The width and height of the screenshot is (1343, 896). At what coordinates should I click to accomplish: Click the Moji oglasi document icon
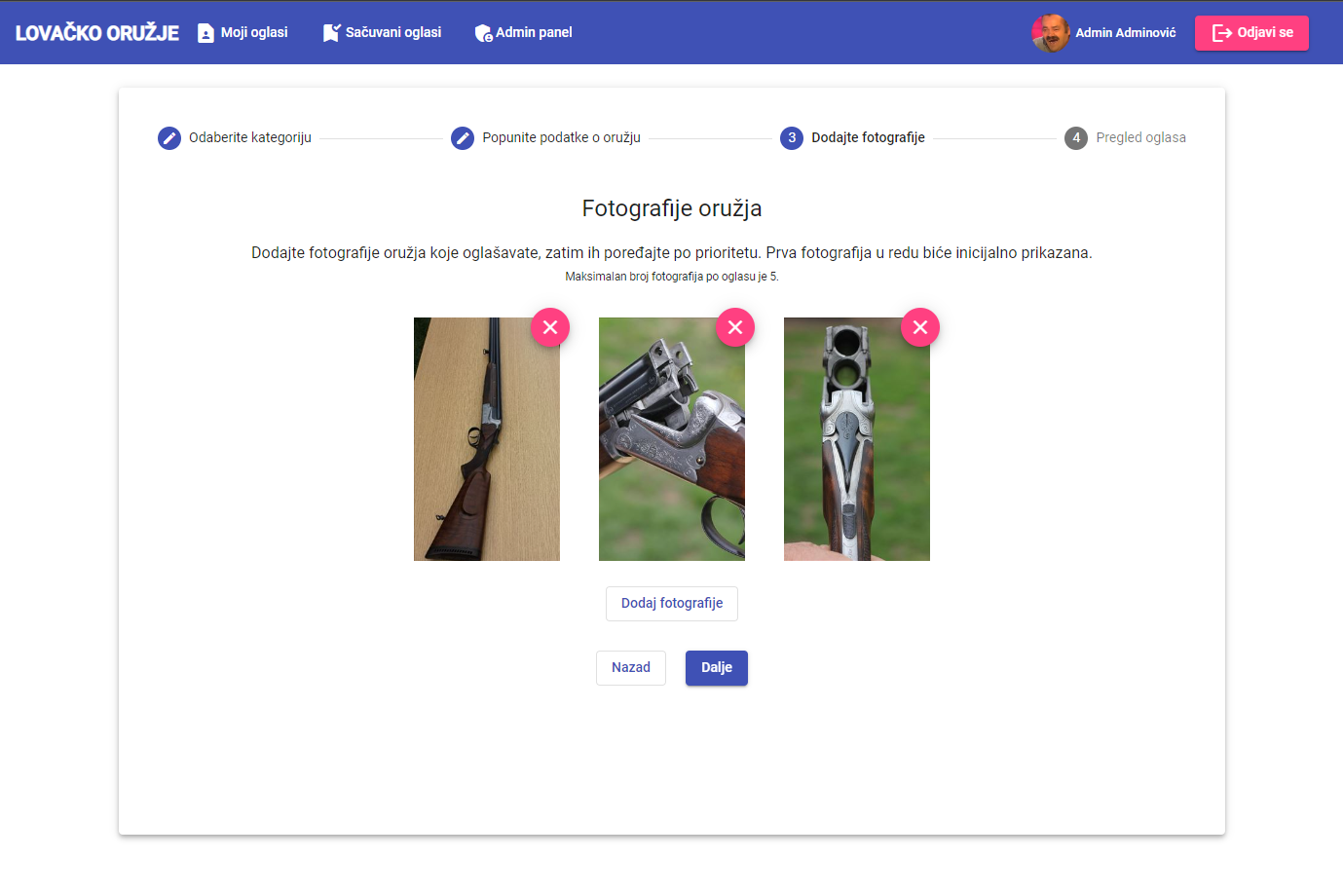click(x=205, y=32)
